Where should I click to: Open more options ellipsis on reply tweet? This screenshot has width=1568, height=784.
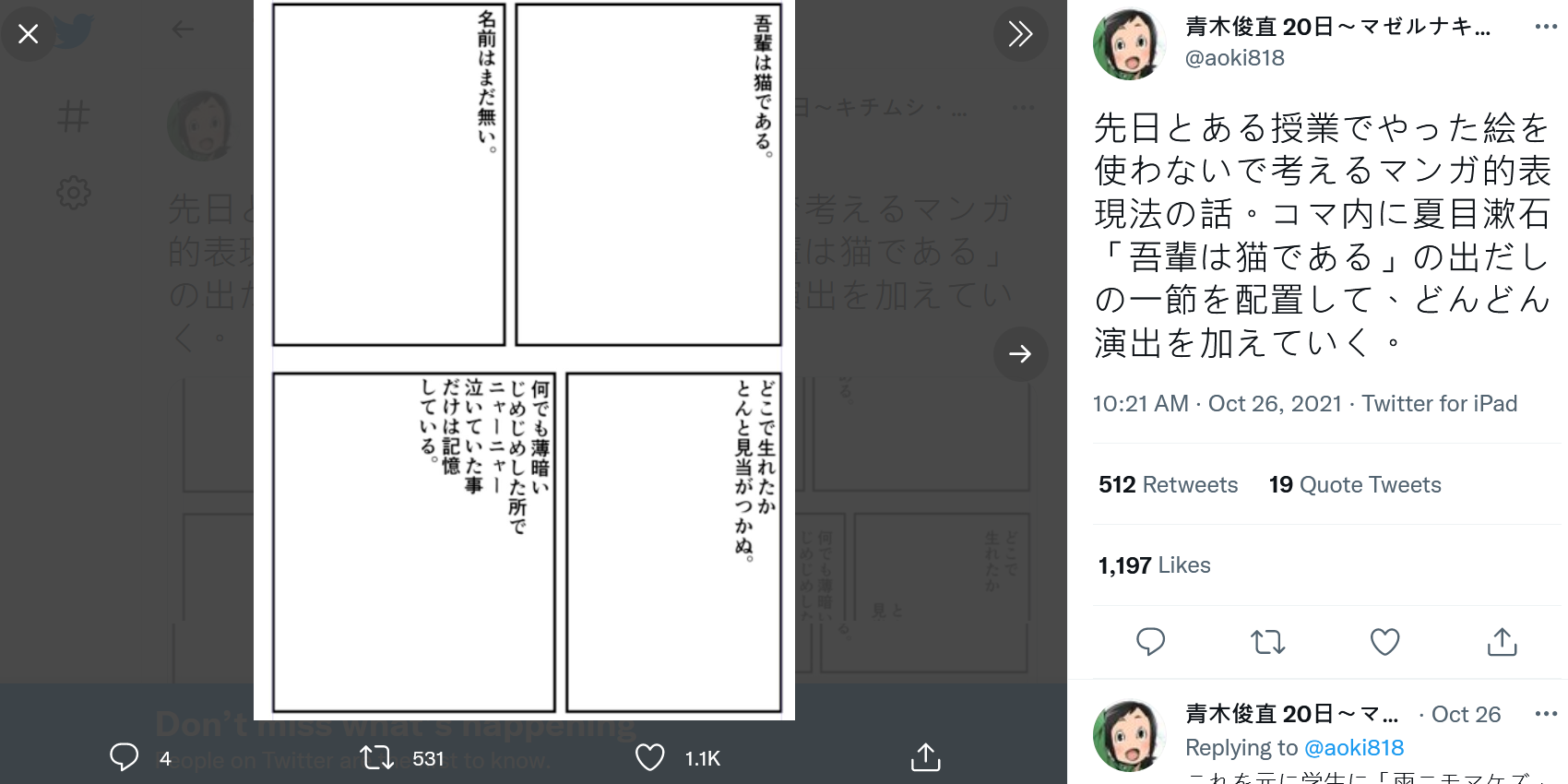(x=1546, y=713)
